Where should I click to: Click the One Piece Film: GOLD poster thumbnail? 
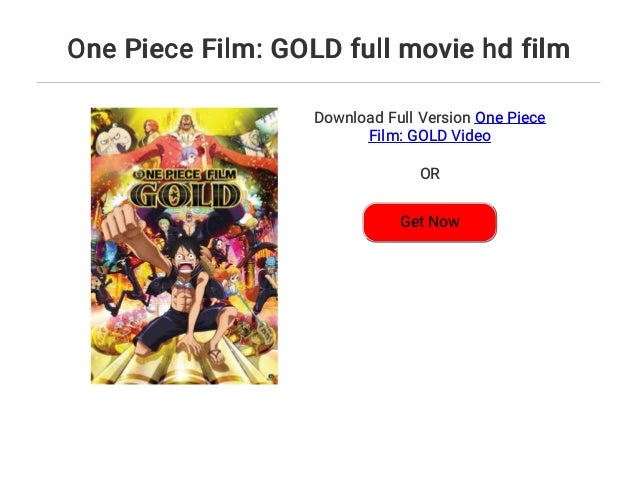tap(184, 246)
